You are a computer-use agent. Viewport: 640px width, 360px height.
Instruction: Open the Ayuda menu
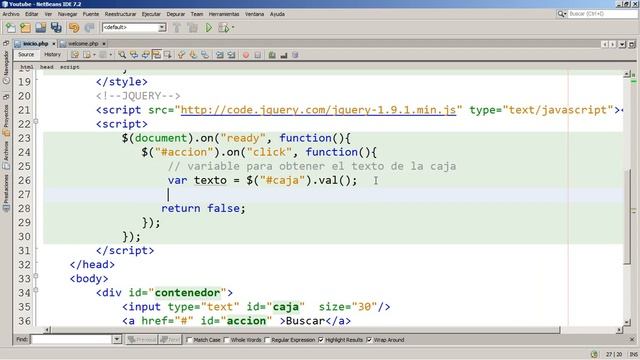point(277,14)
